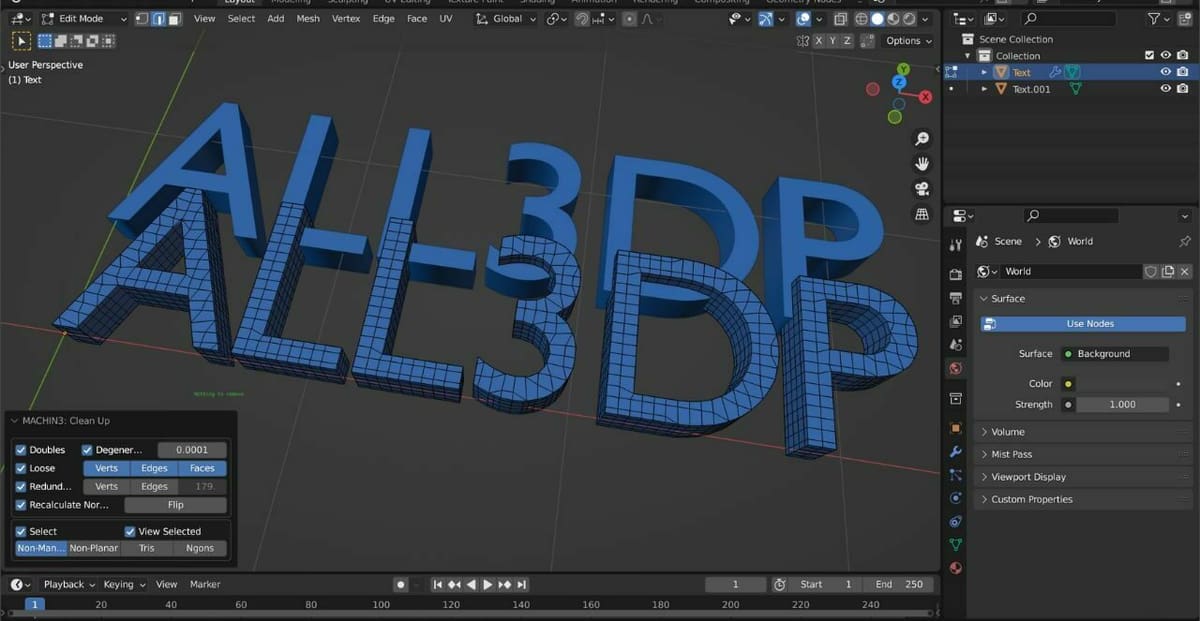Image resolution: width=1200 pixels, height=621 pixels.
Task: Select face select mode icon
Action: click(174, 19)
